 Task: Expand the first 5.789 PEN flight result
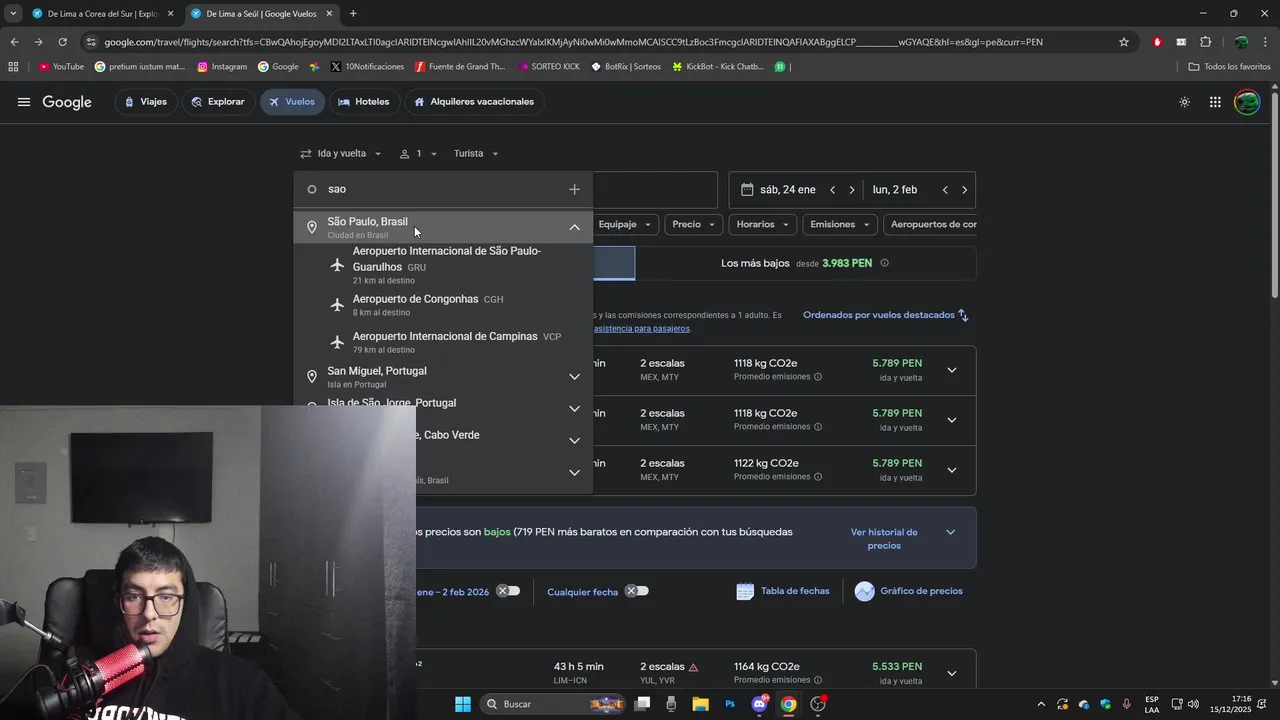tap(952, 370)
